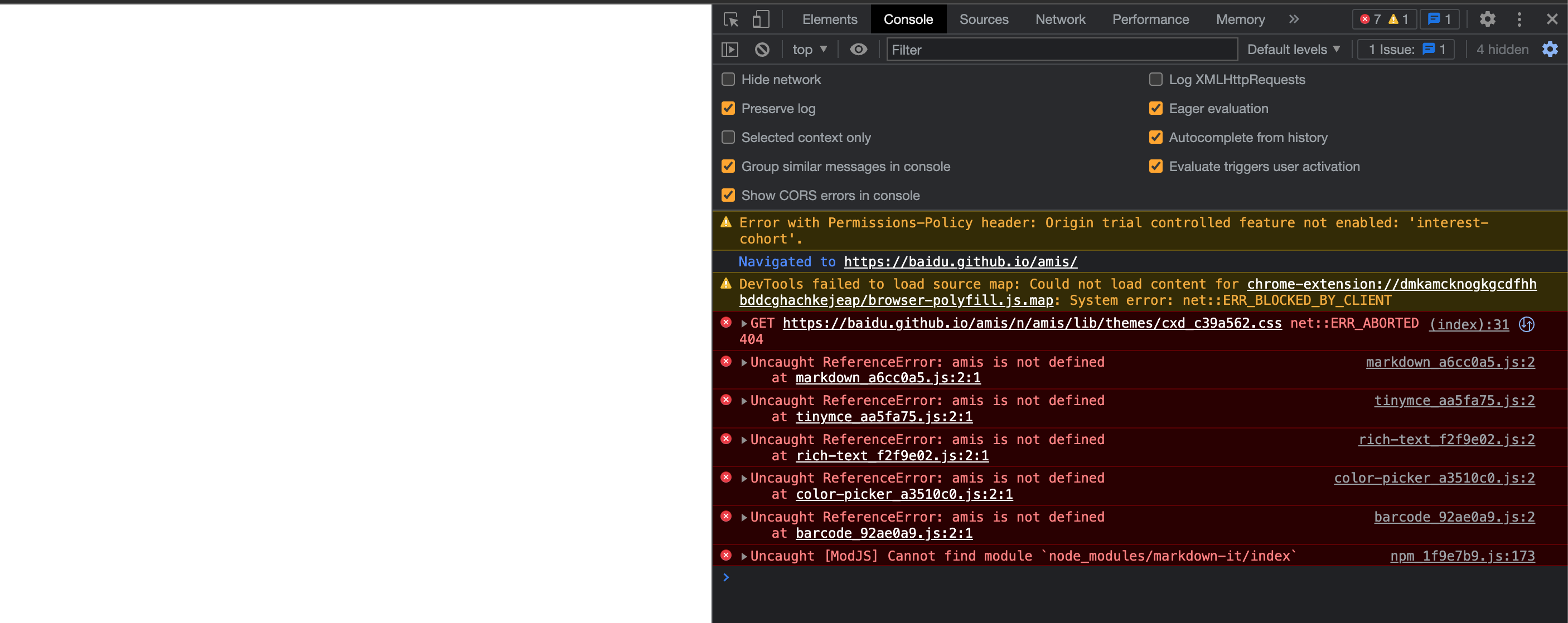Create live expression with eye icon
The width and height of the screenshot is (1568, 623).
[x=858, y=49]
